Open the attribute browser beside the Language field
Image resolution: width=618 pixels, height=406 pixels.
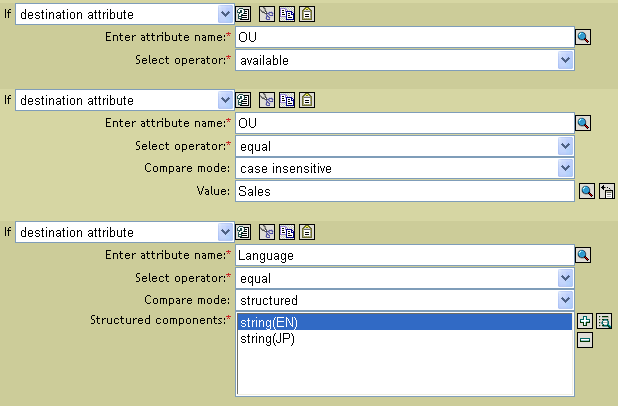[x=584, y=255]
